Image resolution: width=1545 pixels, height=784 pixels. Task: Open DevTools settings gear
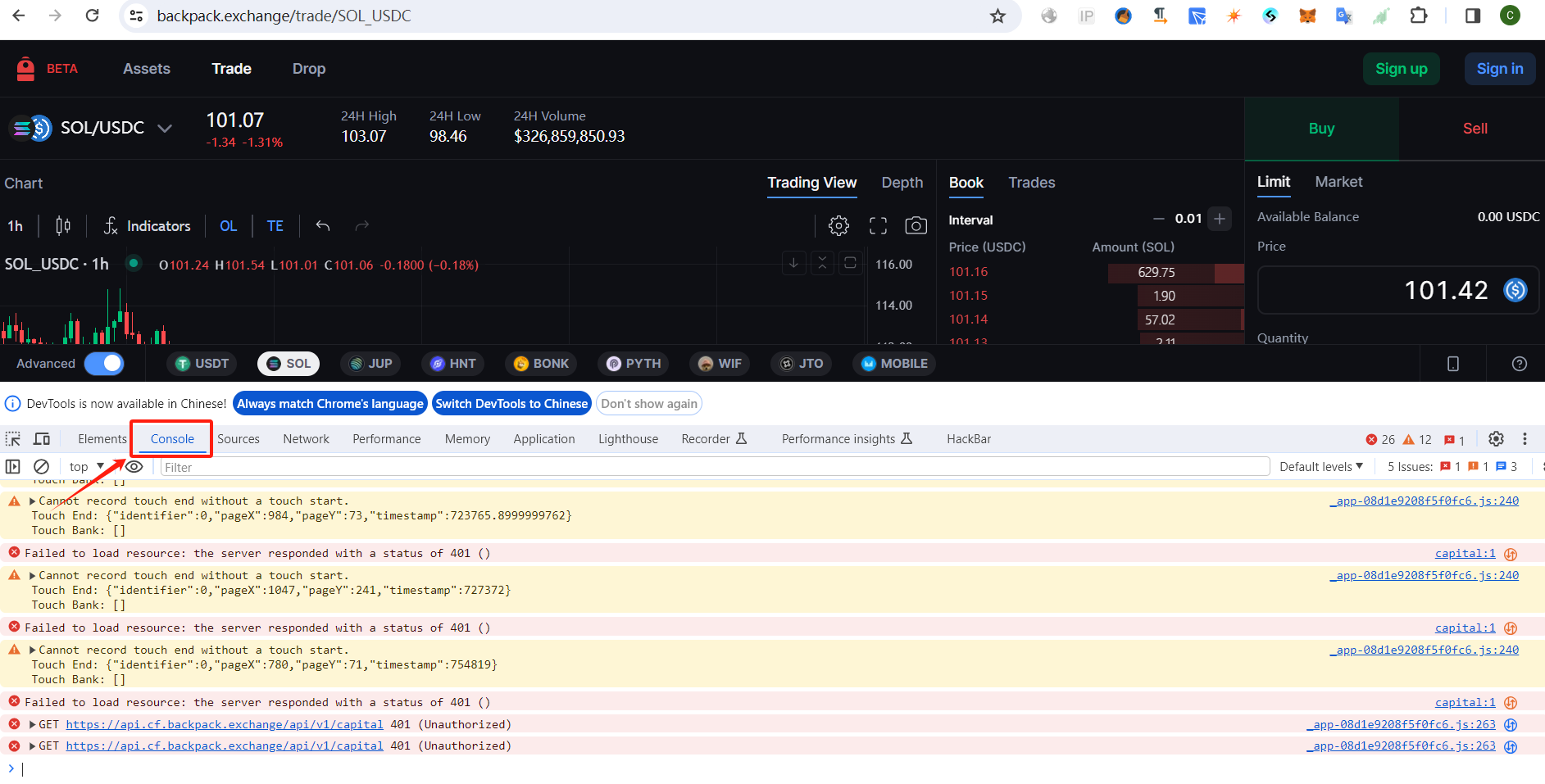pos(1496,439)
